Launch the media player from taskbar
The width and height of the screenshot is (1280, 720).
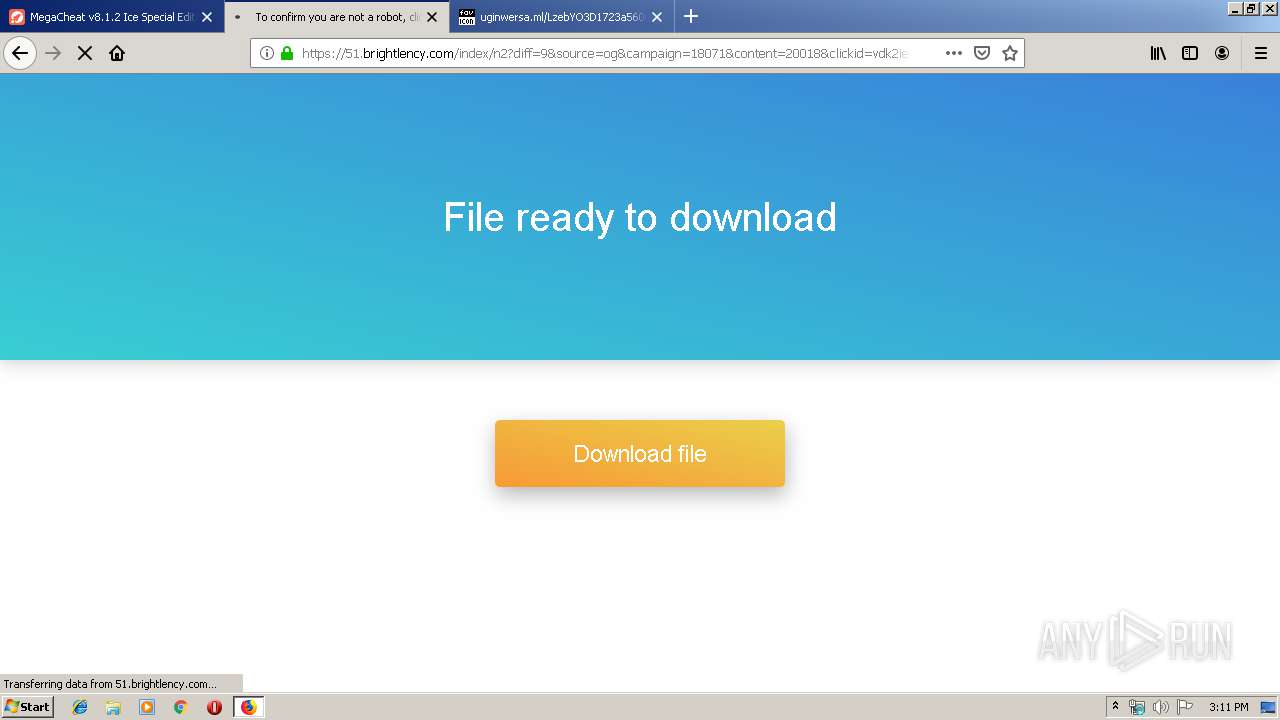point(147,707)
